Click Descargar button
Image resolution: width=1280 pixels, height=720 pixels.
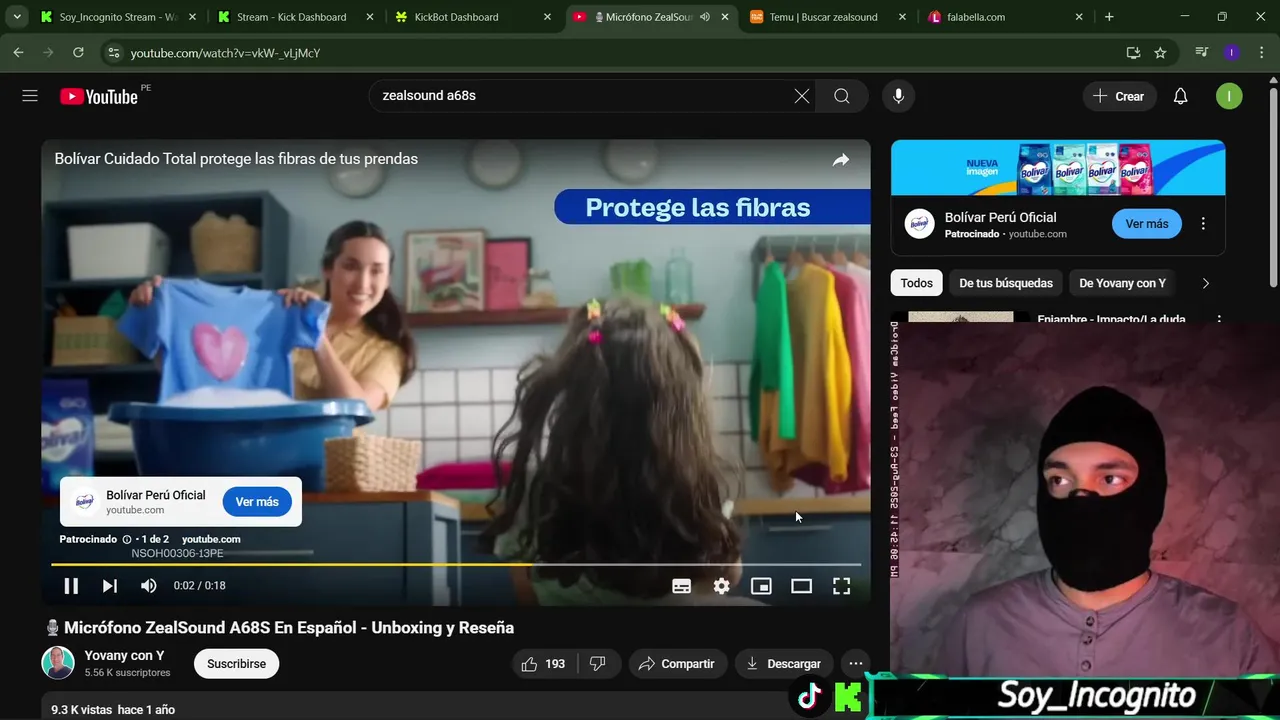pyautogui.click(x=783, y=664)
